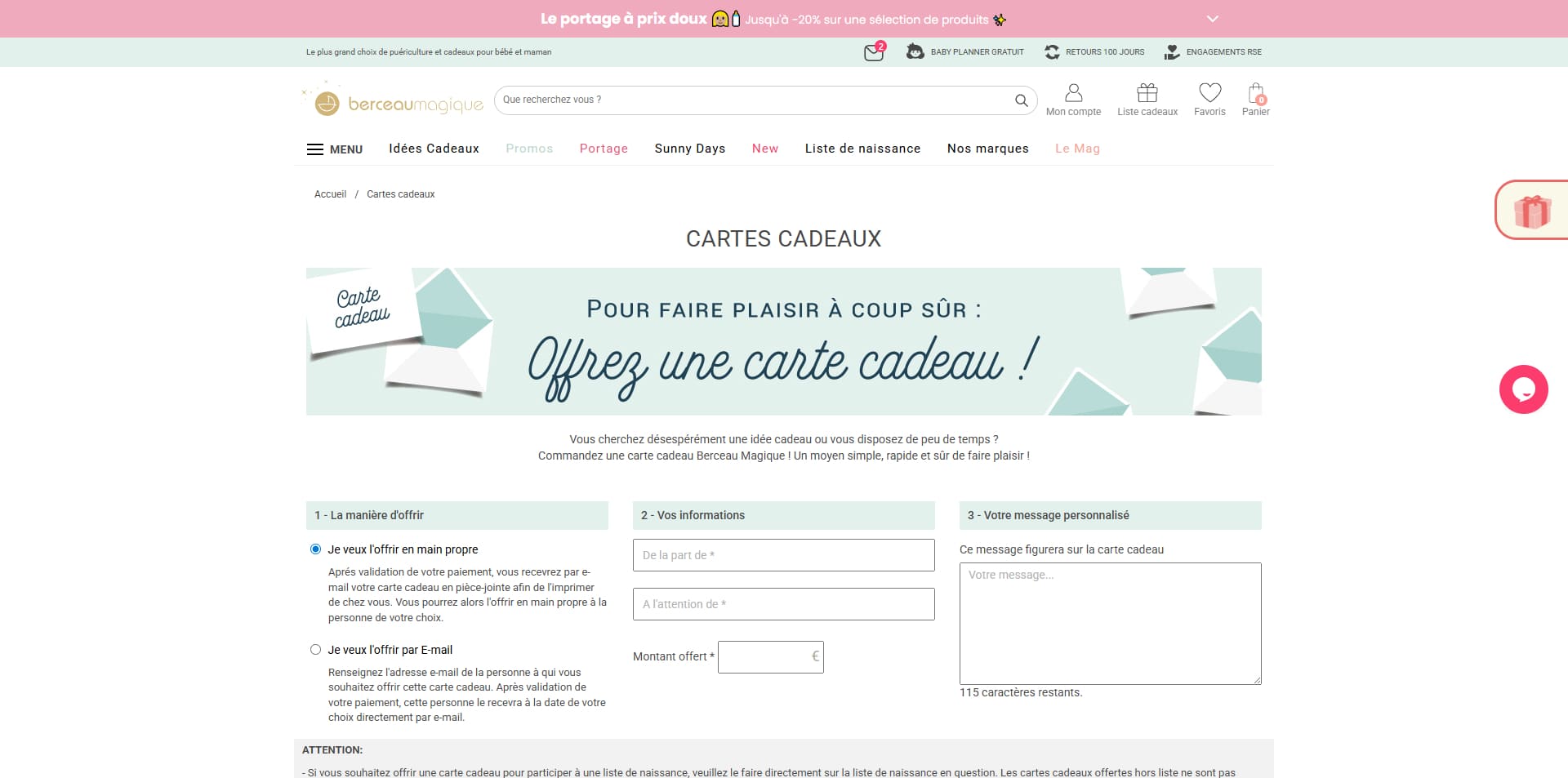Click the floating gift box widget

tap(1532, 210)
